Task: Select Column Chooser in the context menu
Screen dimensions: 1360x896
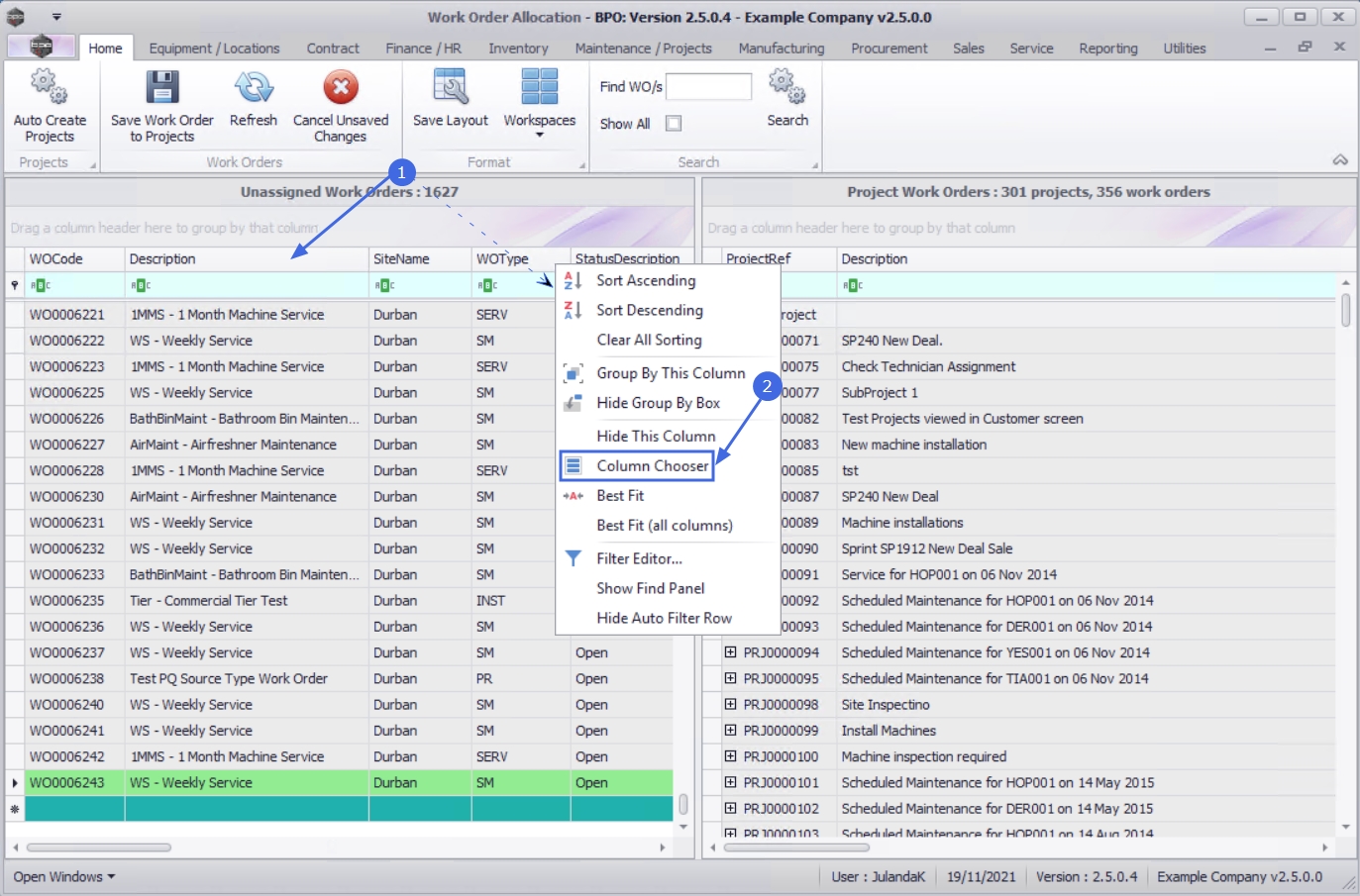Action: [x=652, y=466]
